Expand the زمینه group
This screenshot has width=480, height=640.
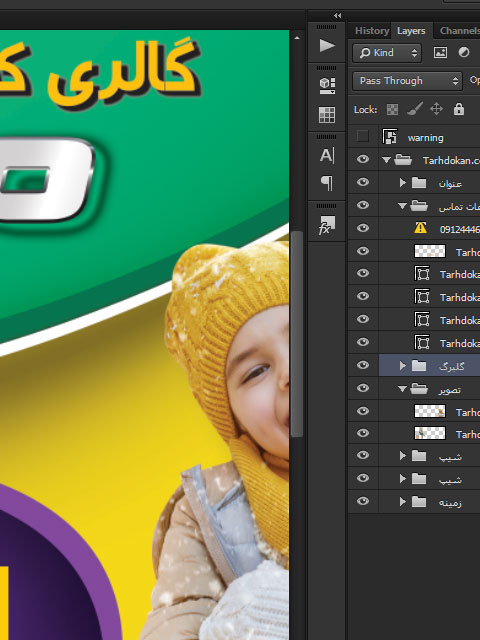[403, 502]
